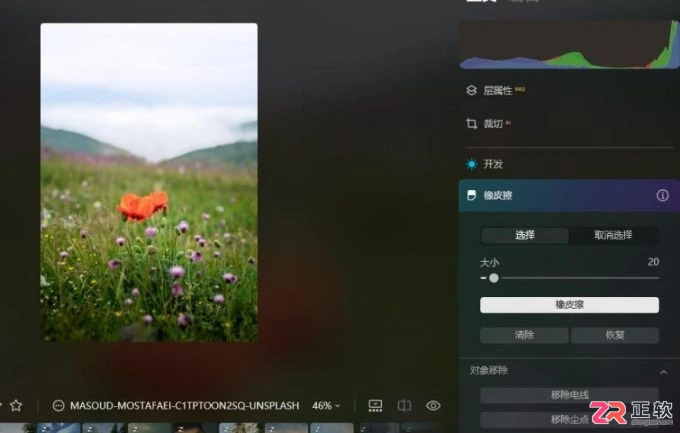Click the red poppy in the photo preview

pyautogui.click(x=143, y=206)
